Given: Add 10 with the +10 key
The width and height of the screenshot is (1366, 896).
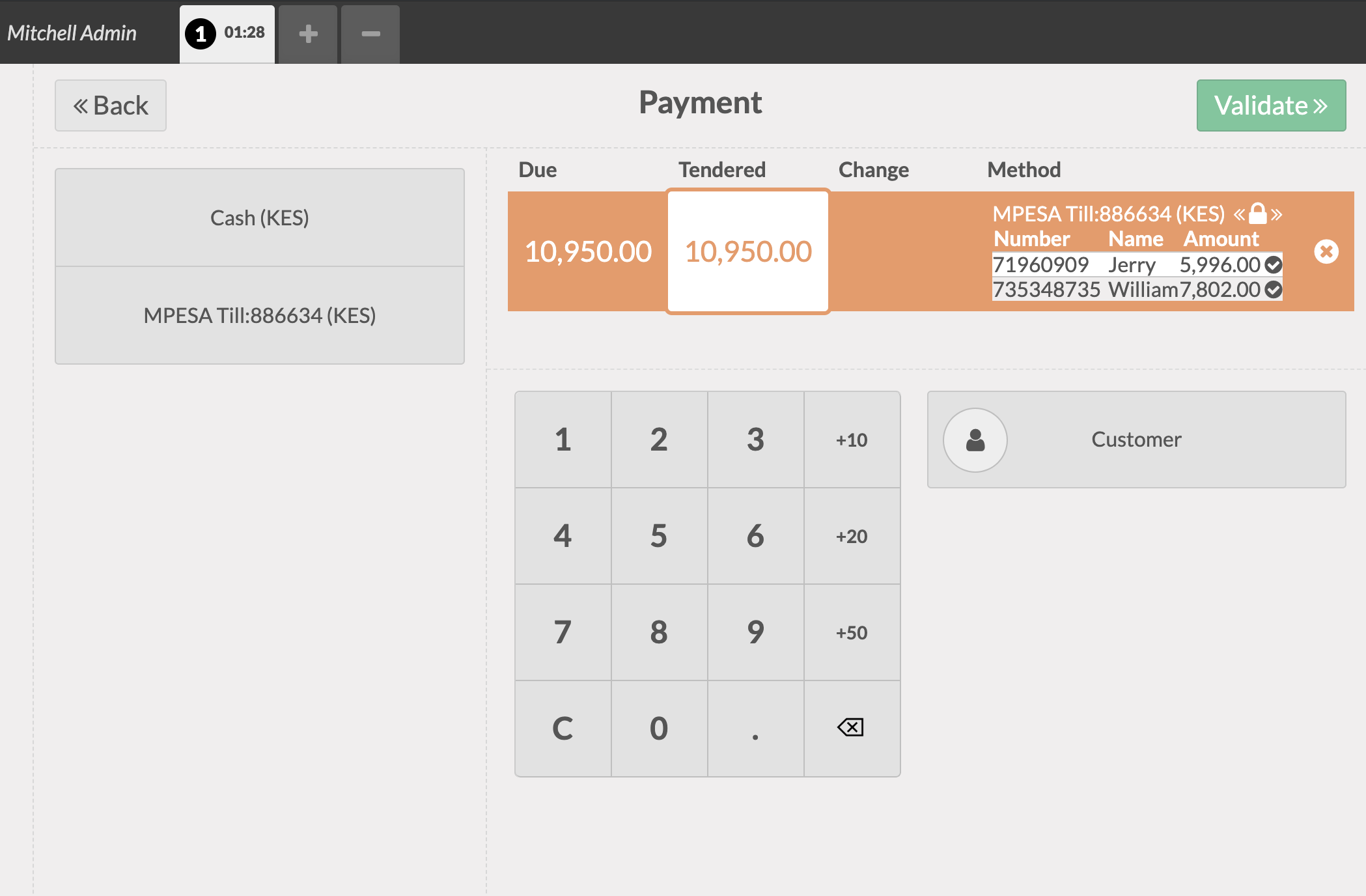Looking at the screenshot, I should tap(852, 440).
